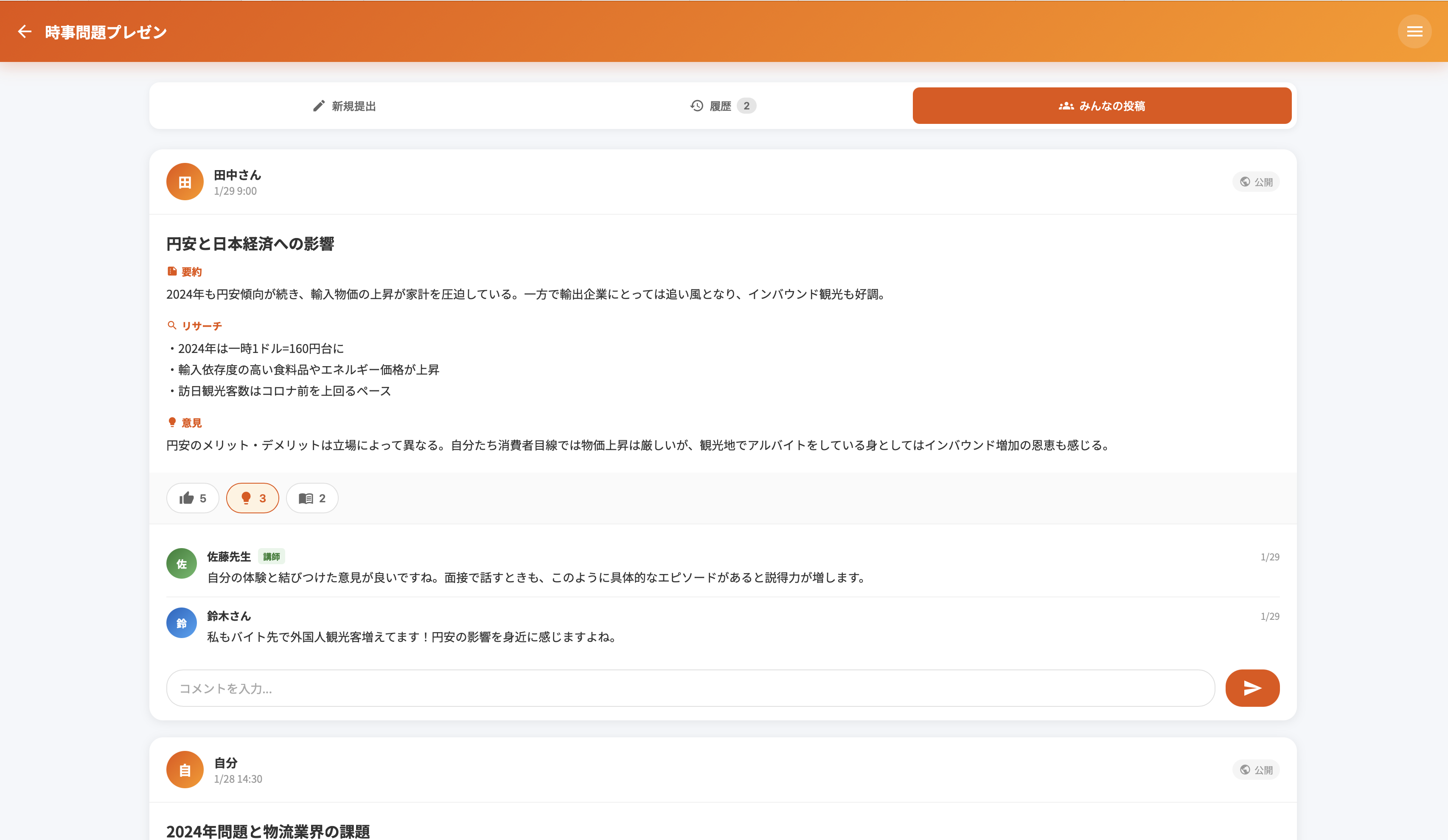
Task: Open post 2024年問題と物流業界の課題
Action: coord(268,831)
